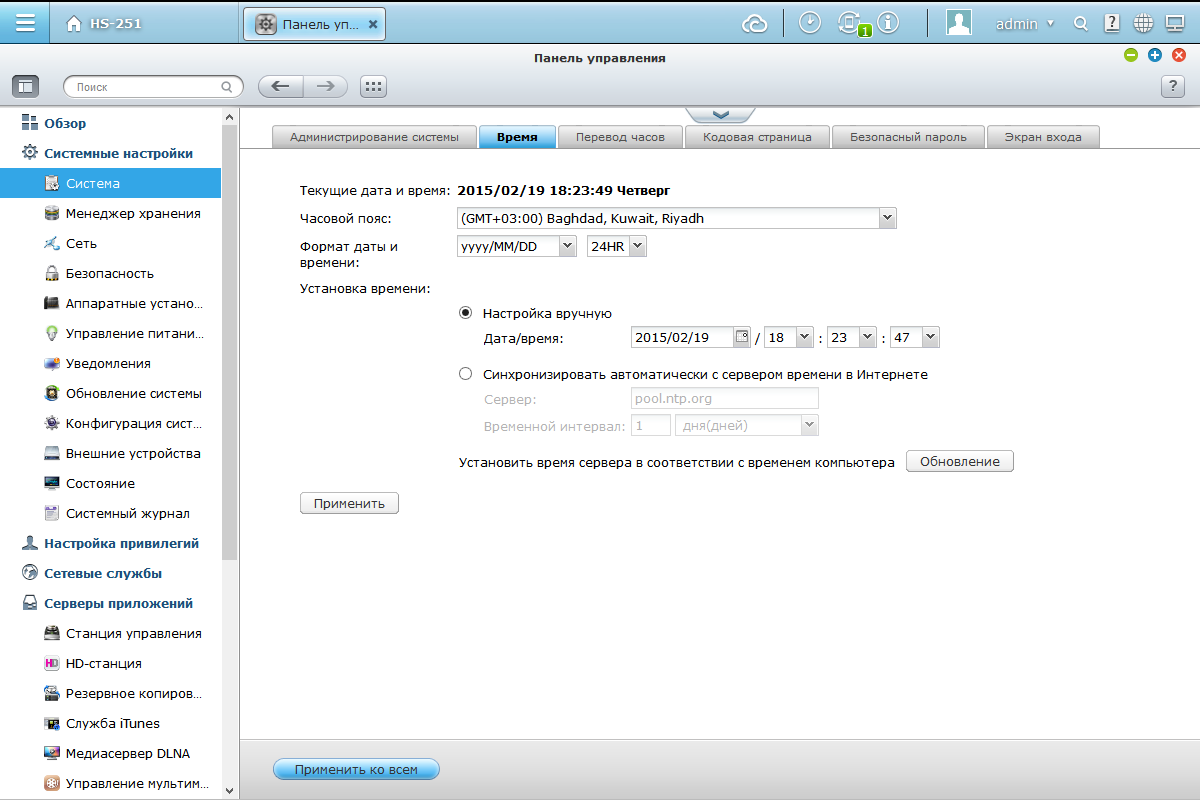
Task: Open Настройка привилегий section
Action: point(110,543)
